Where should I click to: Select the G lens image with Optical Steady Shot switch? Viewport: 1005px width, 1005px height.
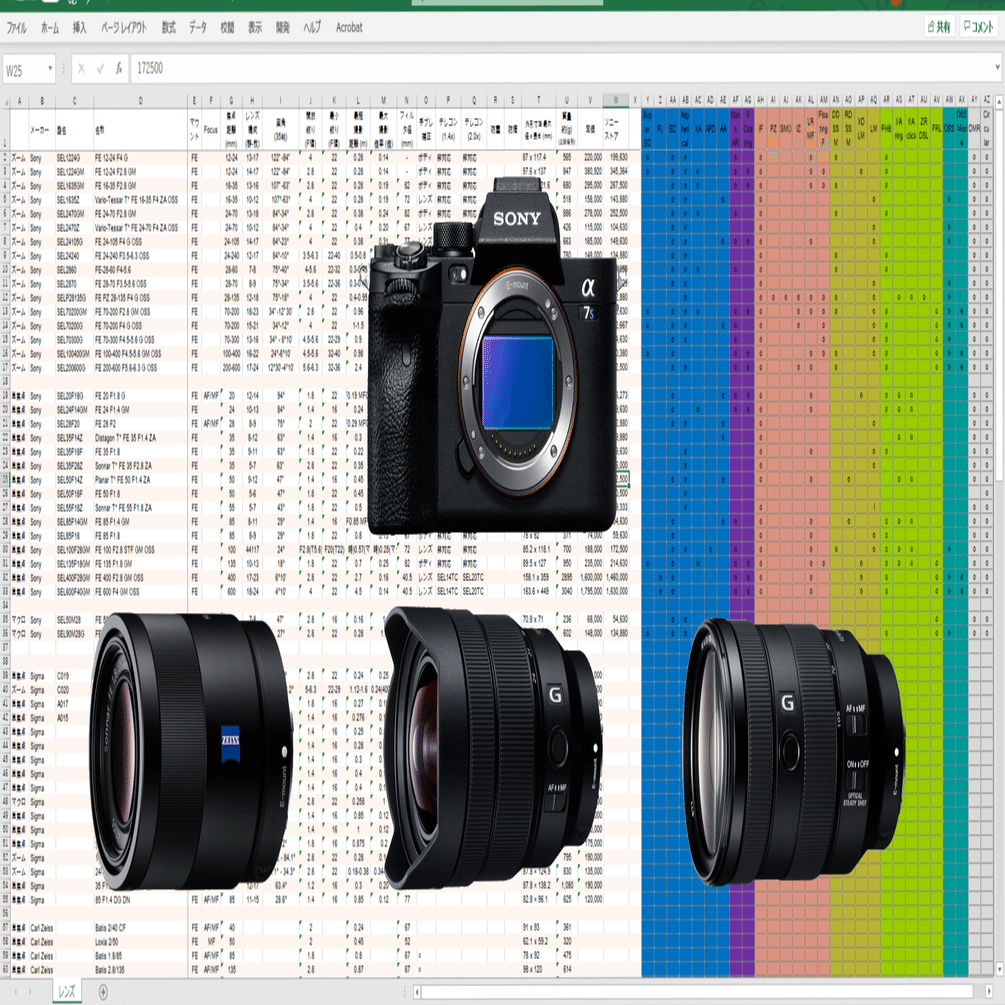(795, 751)
